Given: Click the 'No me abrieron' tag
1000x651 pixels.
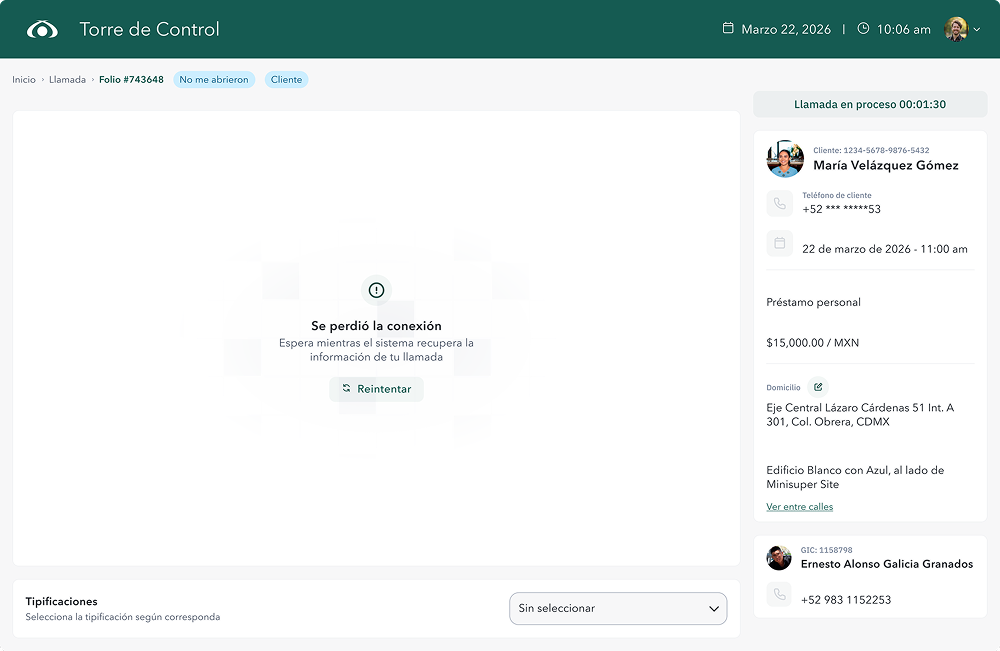Looking at the screenshot, I should click(214, 80).
